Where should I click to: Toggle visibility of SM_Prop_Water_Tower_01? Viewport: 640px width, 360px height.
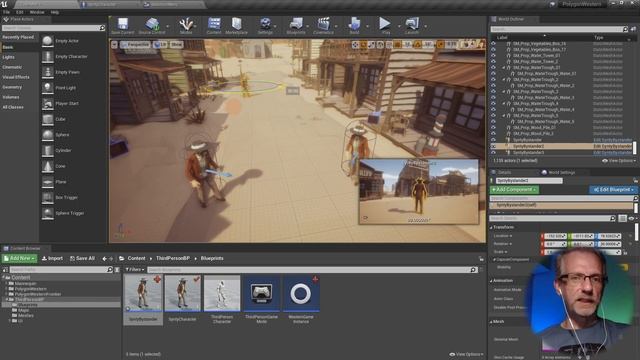[493, 56]
